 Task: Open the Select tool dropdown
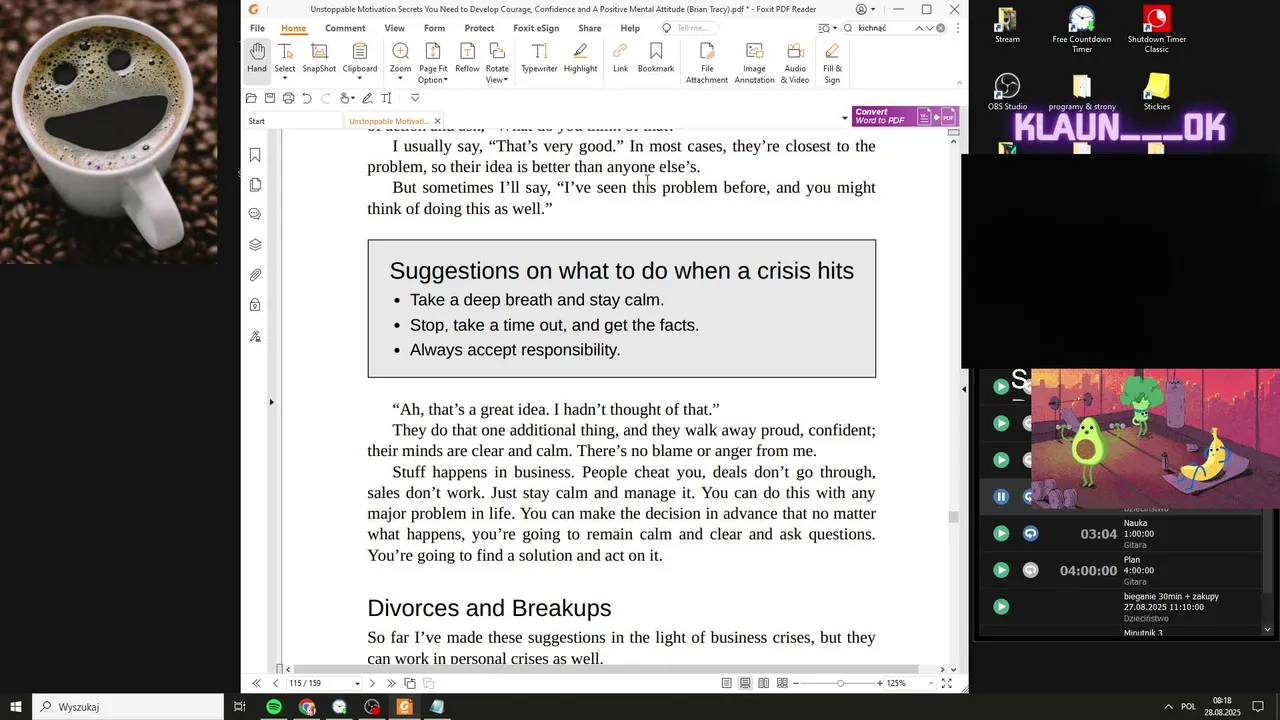[x=285, y=78]
